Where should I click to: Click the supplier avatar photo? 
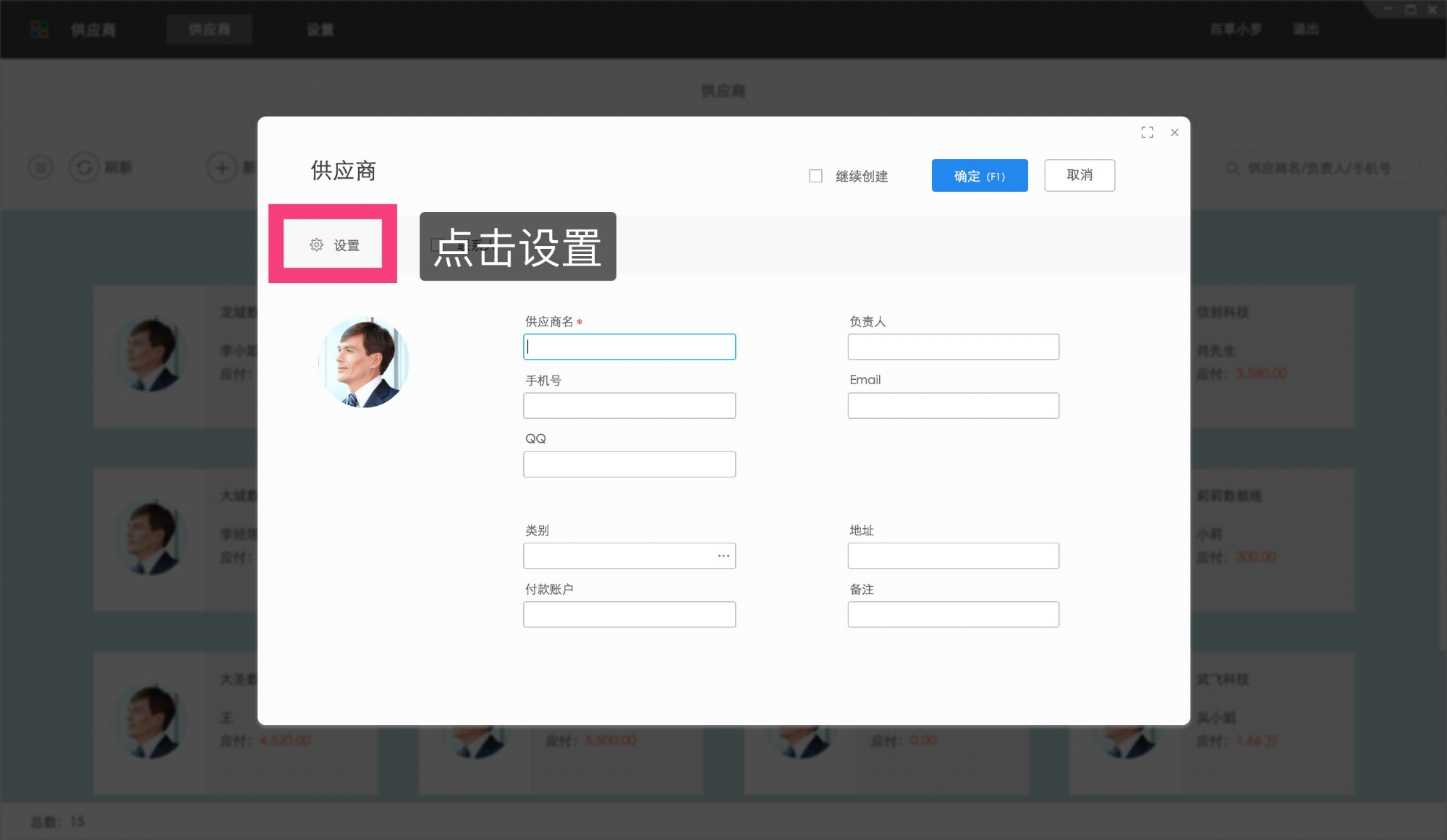(364, 362)
